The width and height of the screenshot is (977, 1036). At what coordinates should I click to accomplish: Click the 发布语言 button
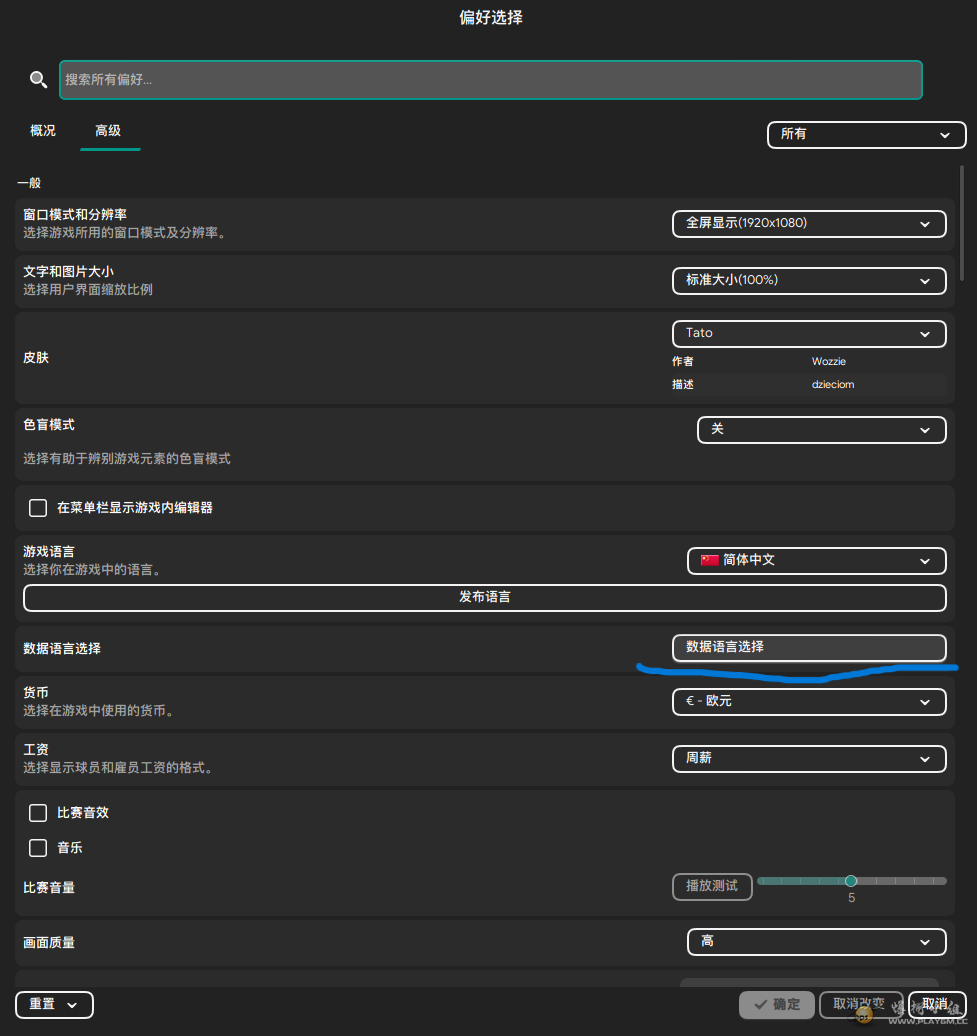coord(484,597)
